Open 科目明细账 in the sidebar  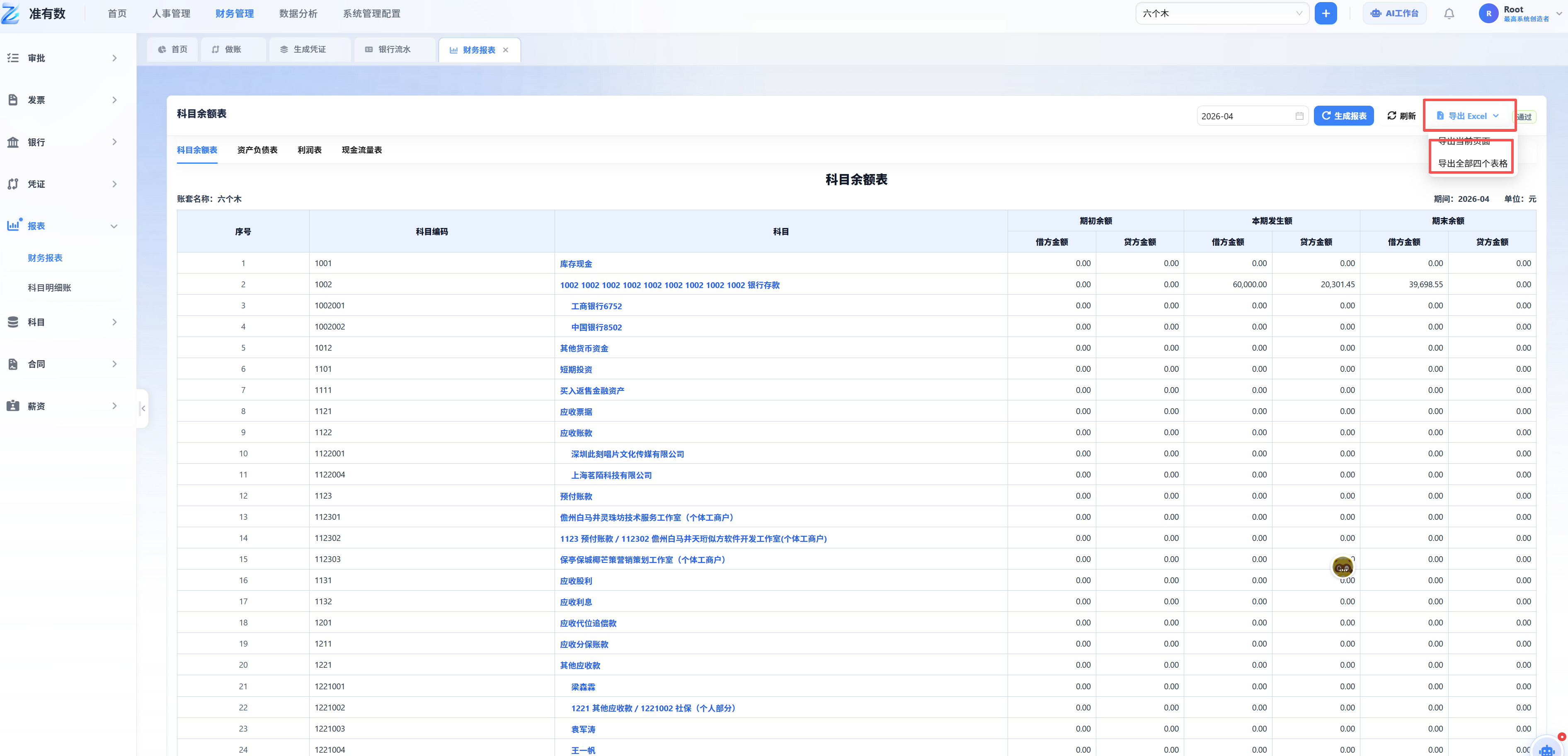49,287
